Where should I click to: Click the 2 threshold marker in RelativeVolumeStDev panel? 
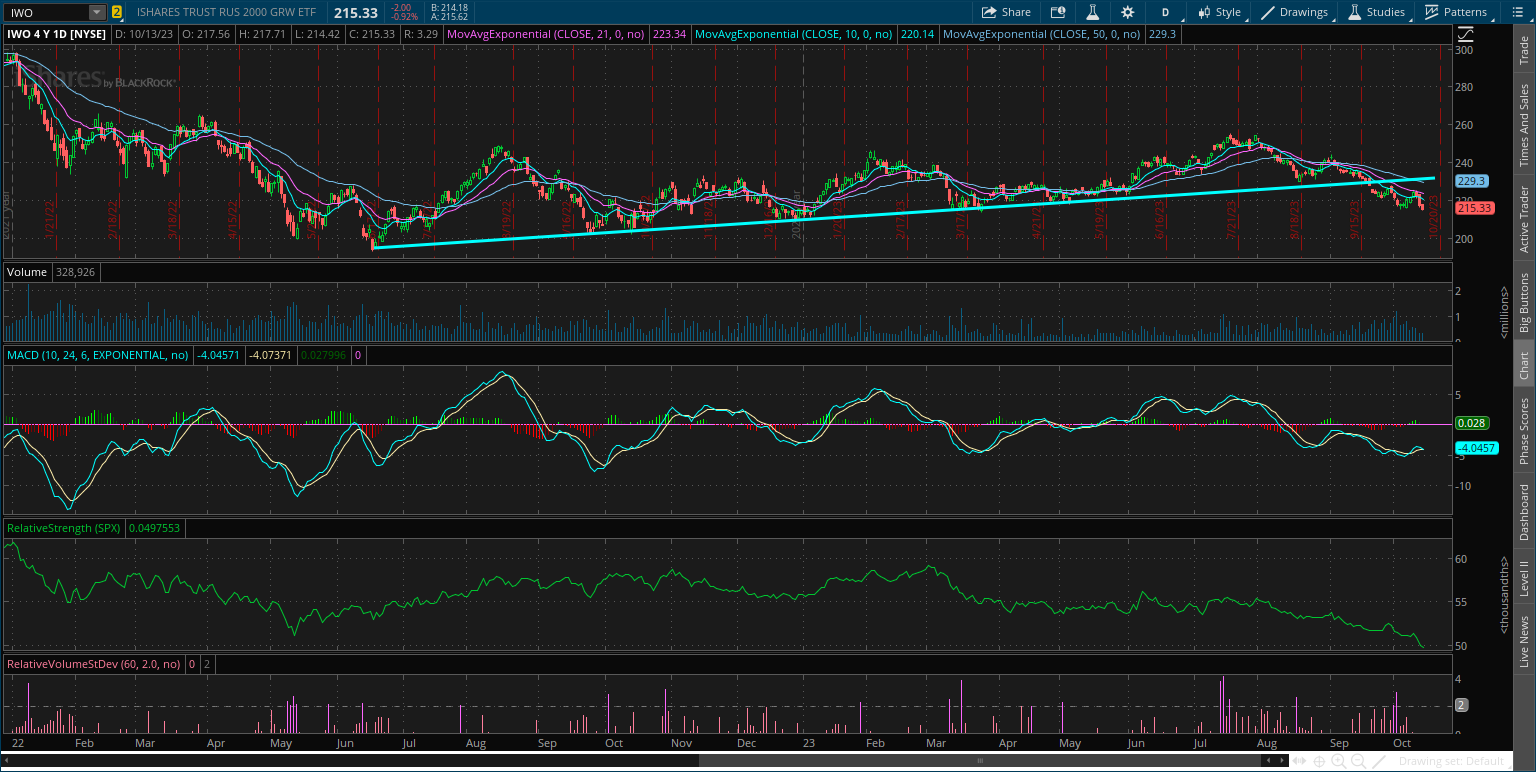coord(1461,705)
